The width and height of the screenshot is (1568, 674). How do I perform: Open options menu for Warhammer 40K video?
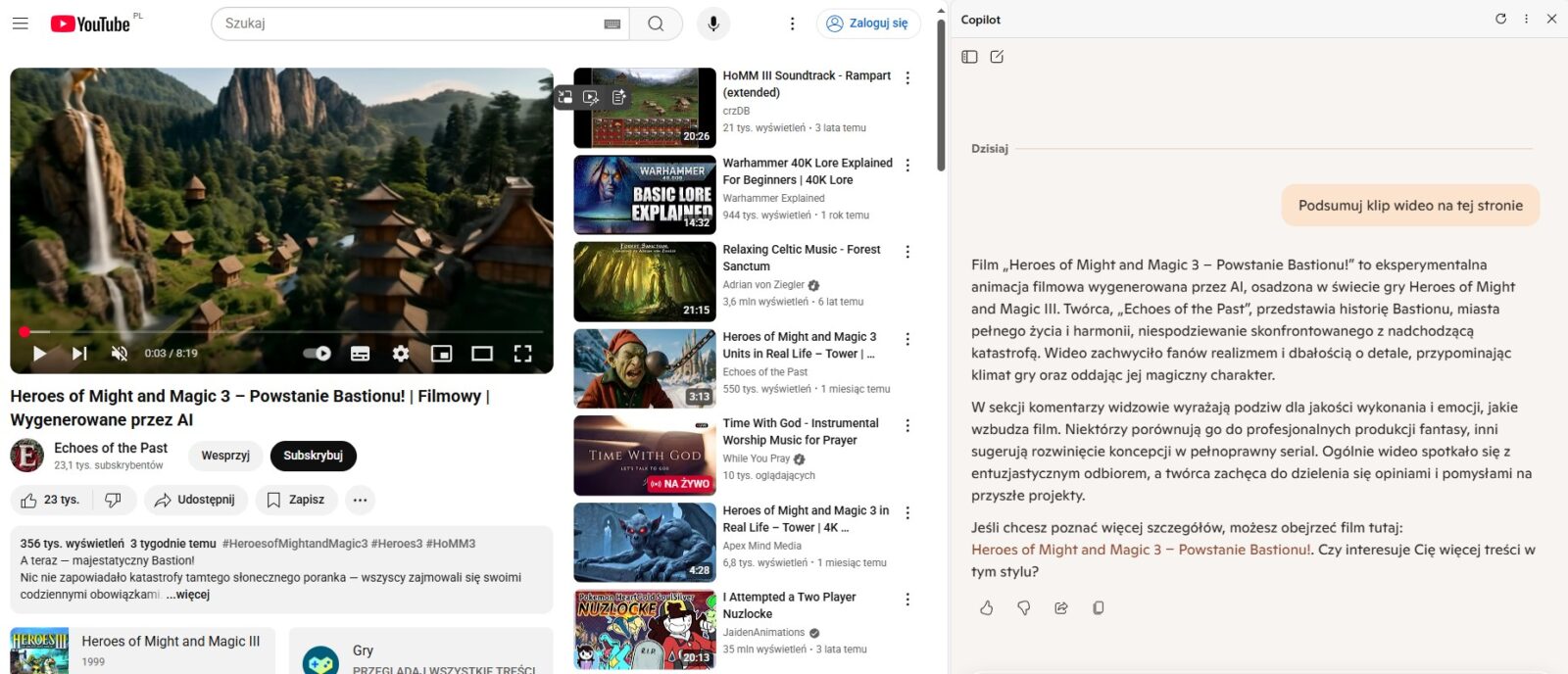(907, 166)
